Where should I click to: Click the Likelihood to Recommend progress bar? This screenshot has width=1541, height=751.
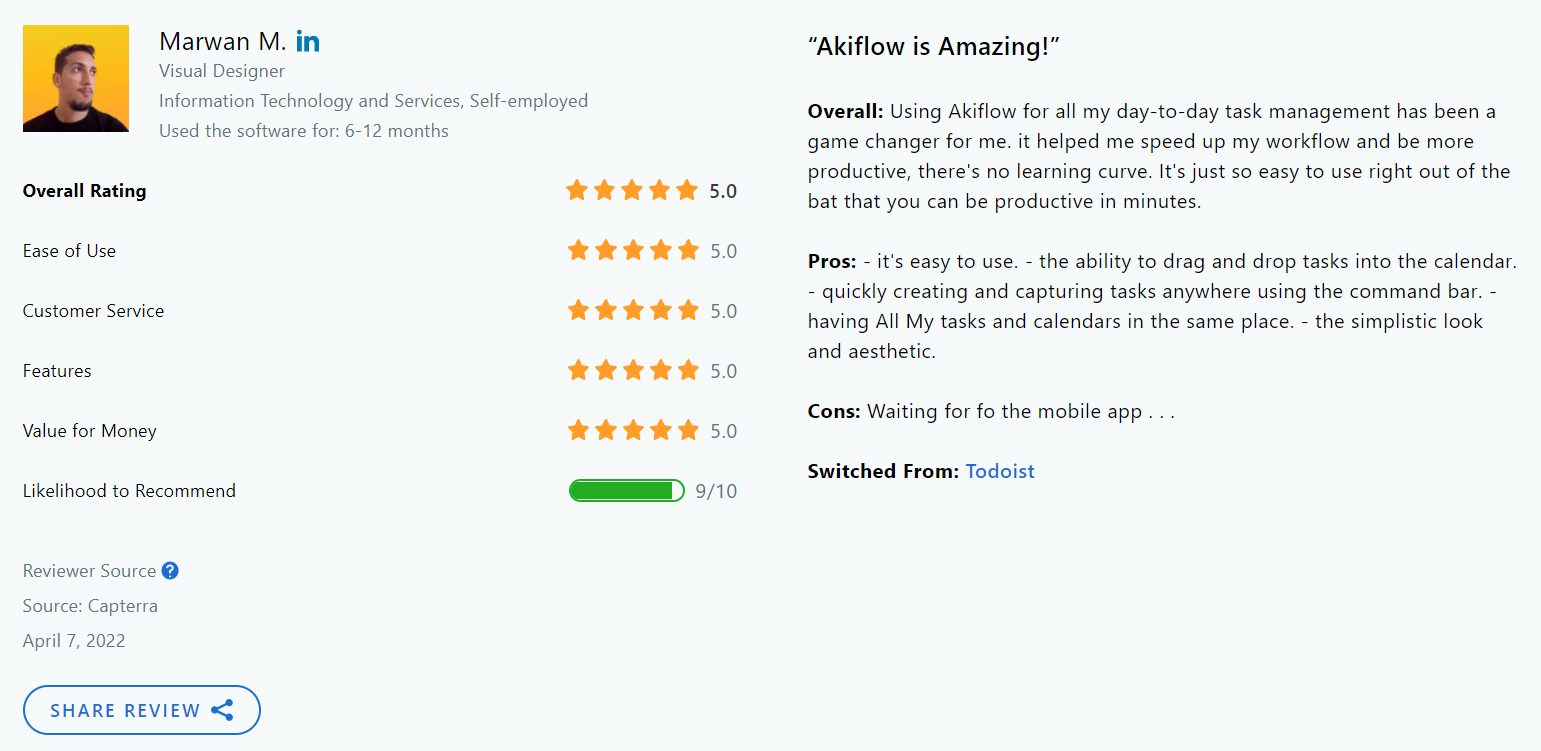pos(627,490)
